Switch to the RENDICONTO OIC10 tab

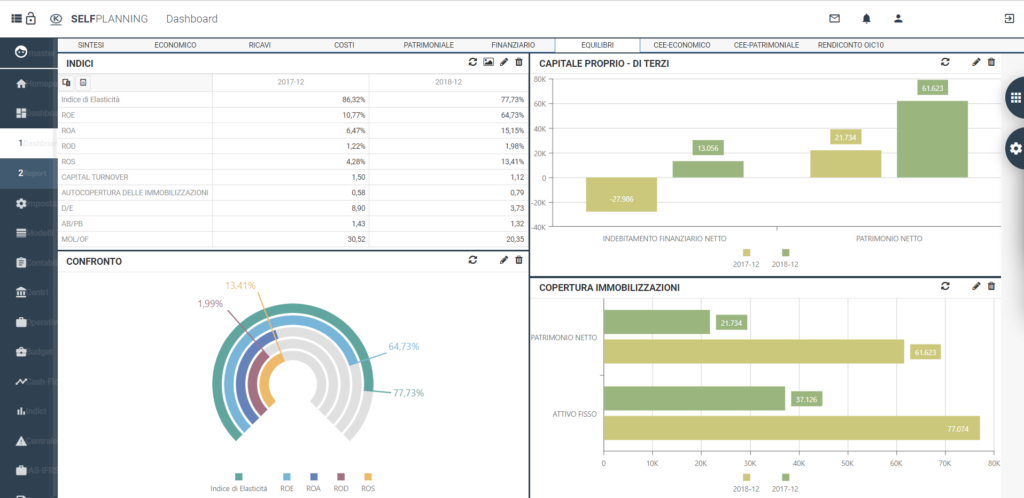850,45
